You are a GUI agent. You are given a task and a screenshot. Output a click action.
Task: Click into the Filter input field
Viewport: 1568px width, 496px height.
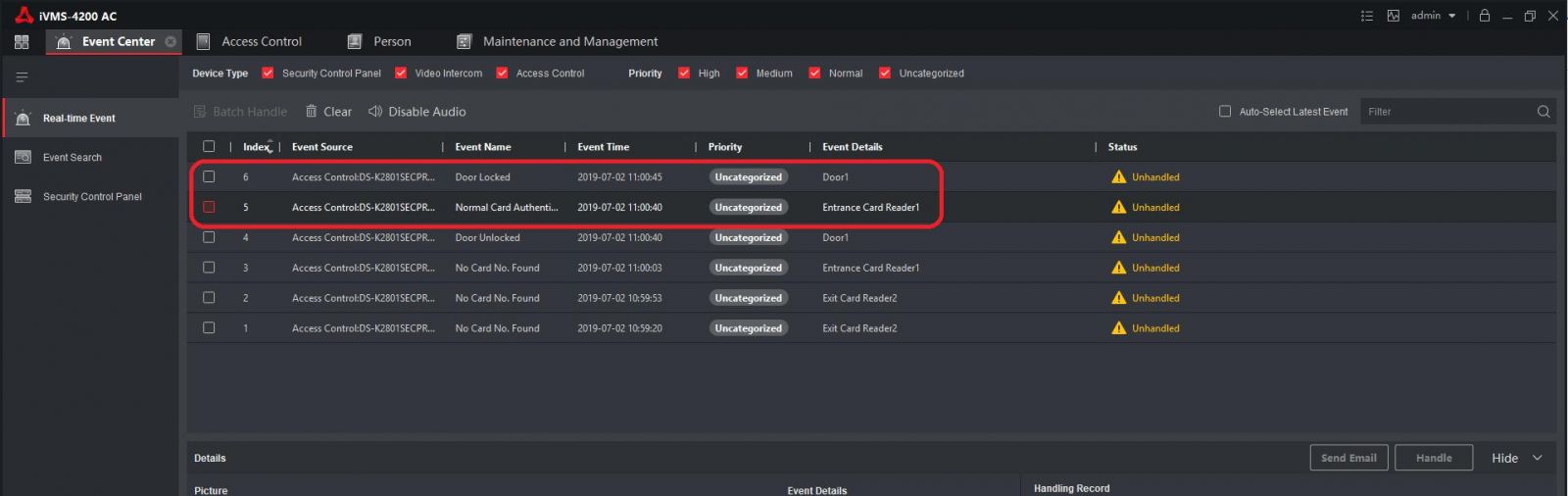pos(1445,112)
